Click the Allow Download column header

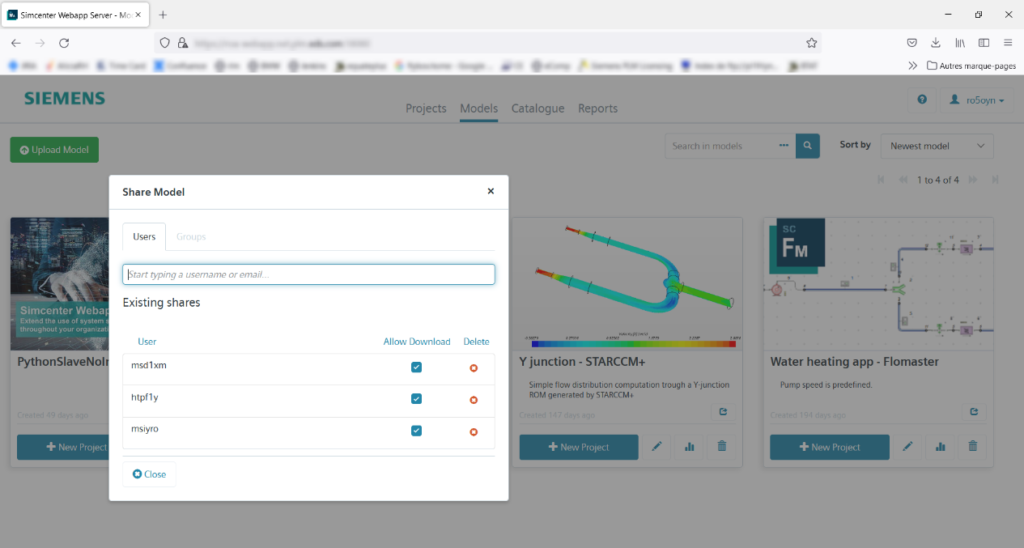click(x=417, y=342)
